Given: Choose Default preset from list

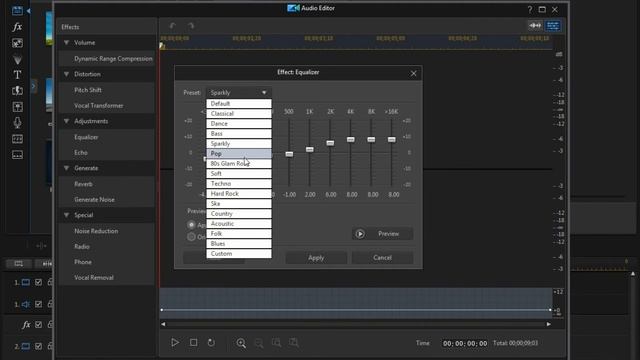Looking at the screenshot, I should click(239, 104).
